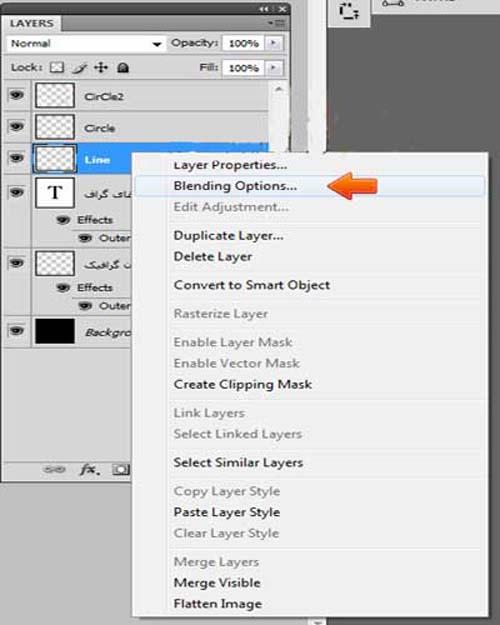Hide the Background layer eye icon
This screenshot has height=625, width=500.
coord(16,330)
